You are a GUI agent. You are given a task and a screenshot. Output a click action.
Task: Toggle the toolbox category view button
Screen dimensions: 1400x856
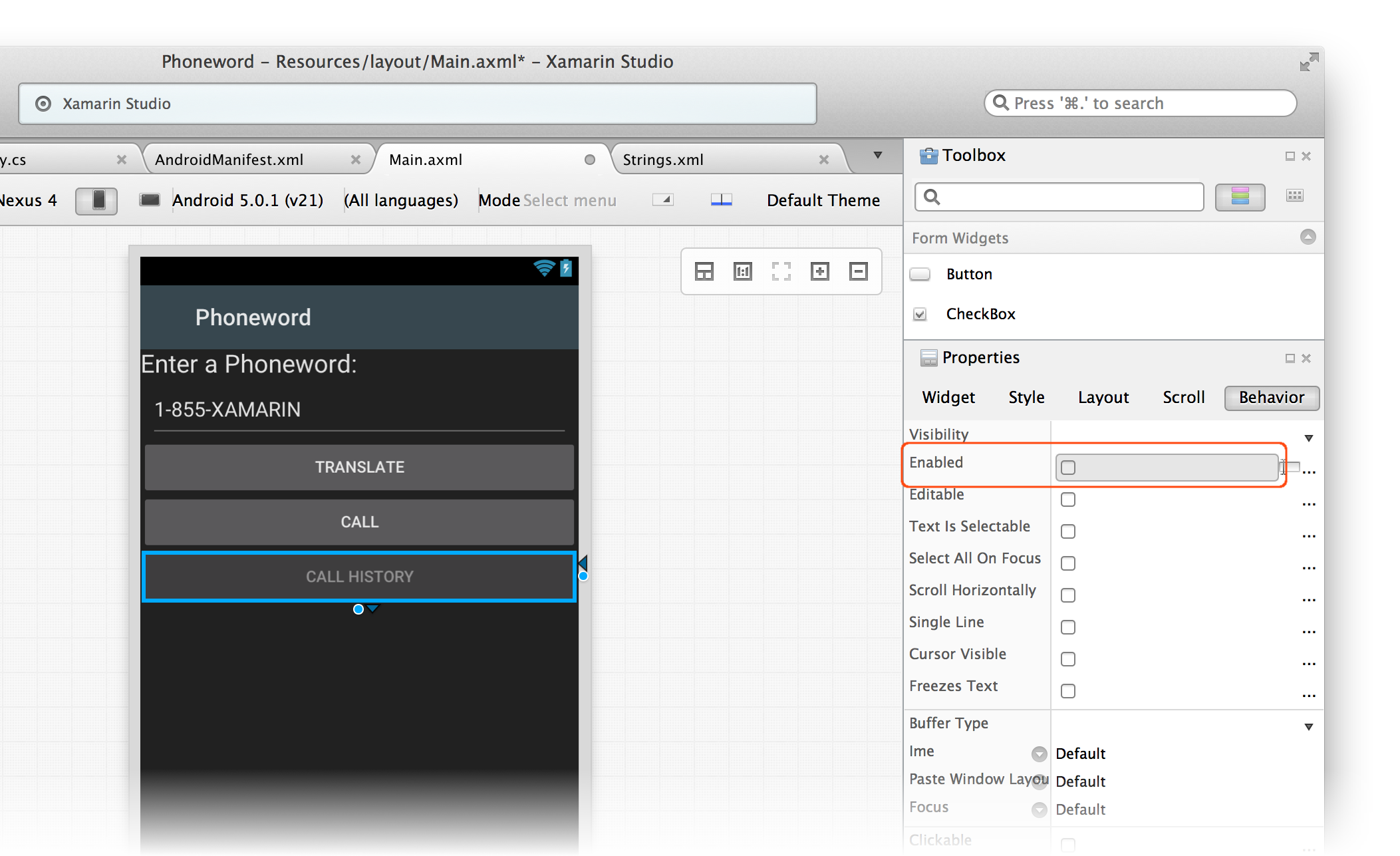point(1239,197)
